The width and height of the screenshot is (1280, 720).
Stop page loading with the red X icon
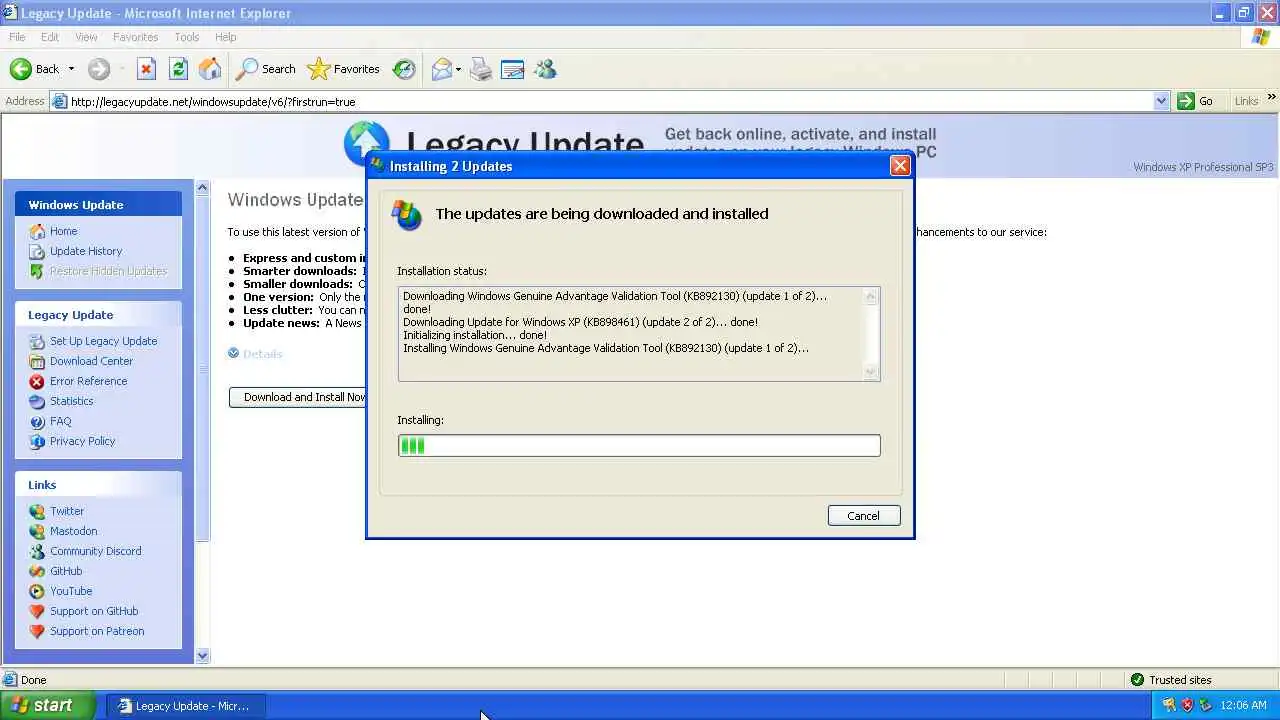(x=146, y=69)
